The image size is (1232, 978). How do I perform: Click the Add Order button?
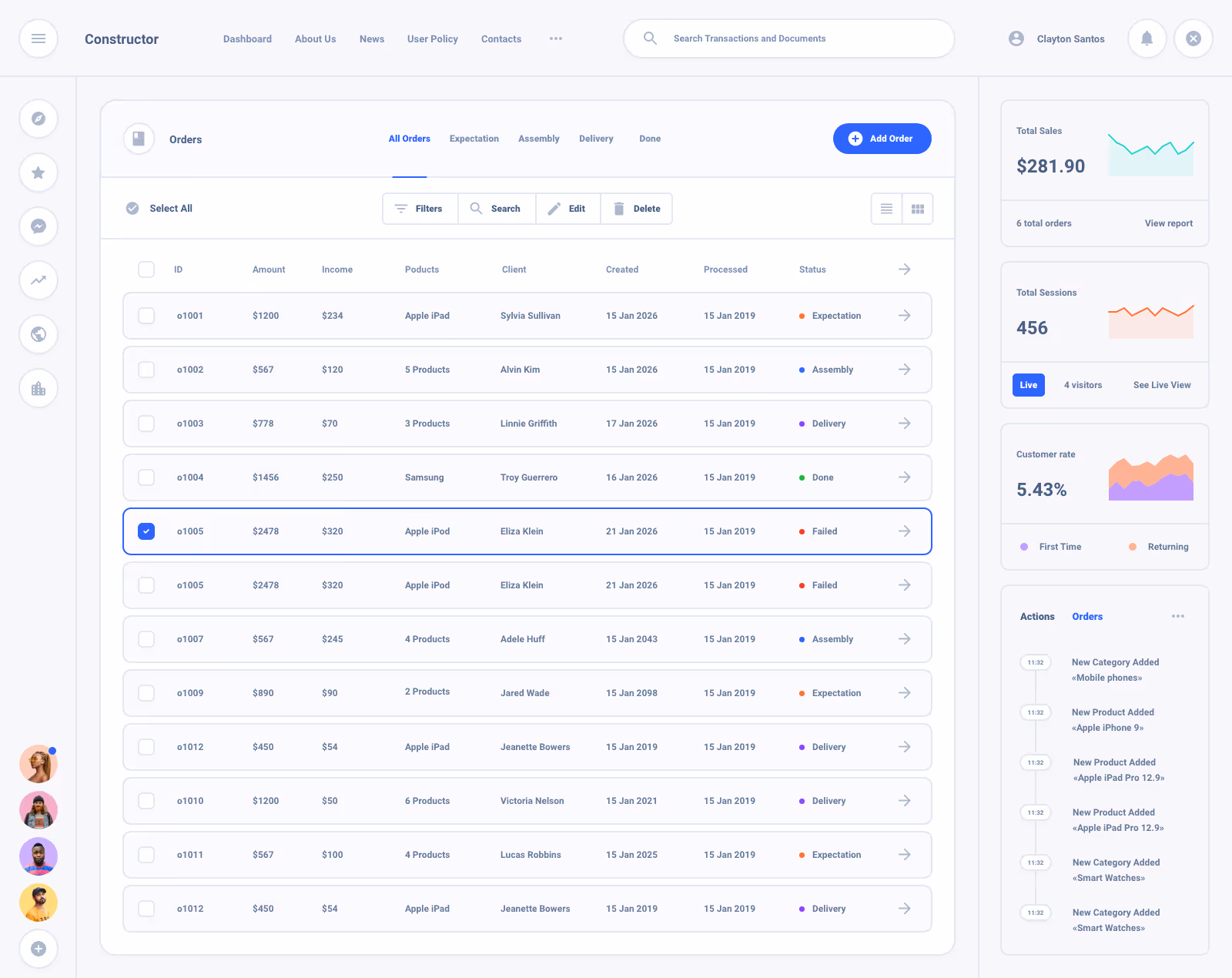(882, 139)
